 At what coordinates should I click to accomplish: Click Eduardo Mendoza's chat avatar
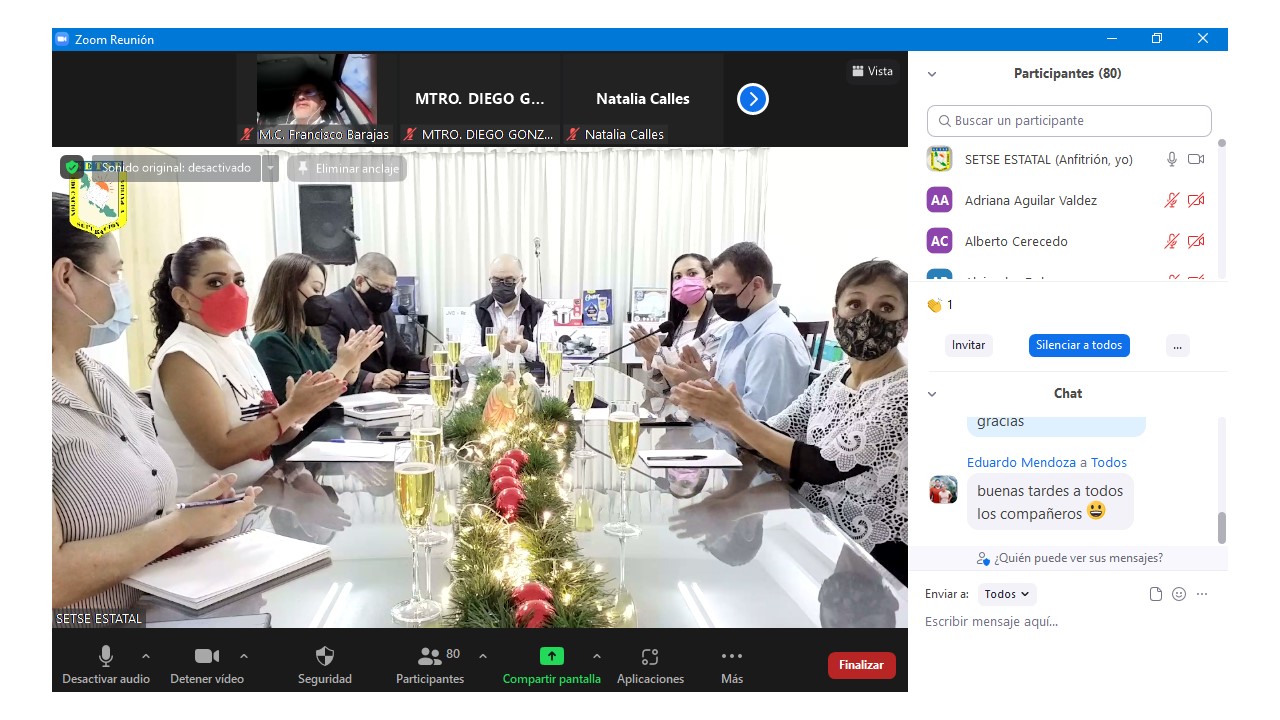click(943, 489)
